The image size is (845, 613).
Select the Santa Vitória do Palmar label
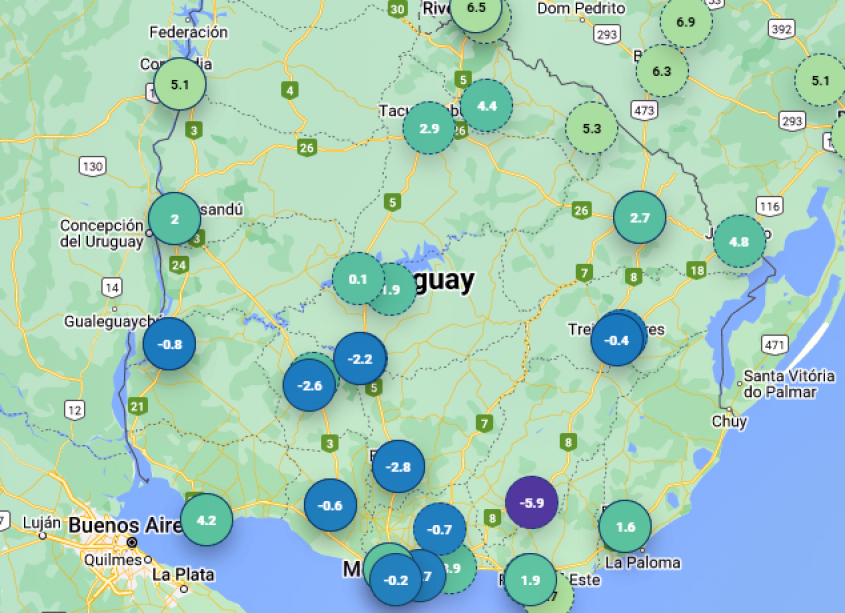click(x=788, y=383)
